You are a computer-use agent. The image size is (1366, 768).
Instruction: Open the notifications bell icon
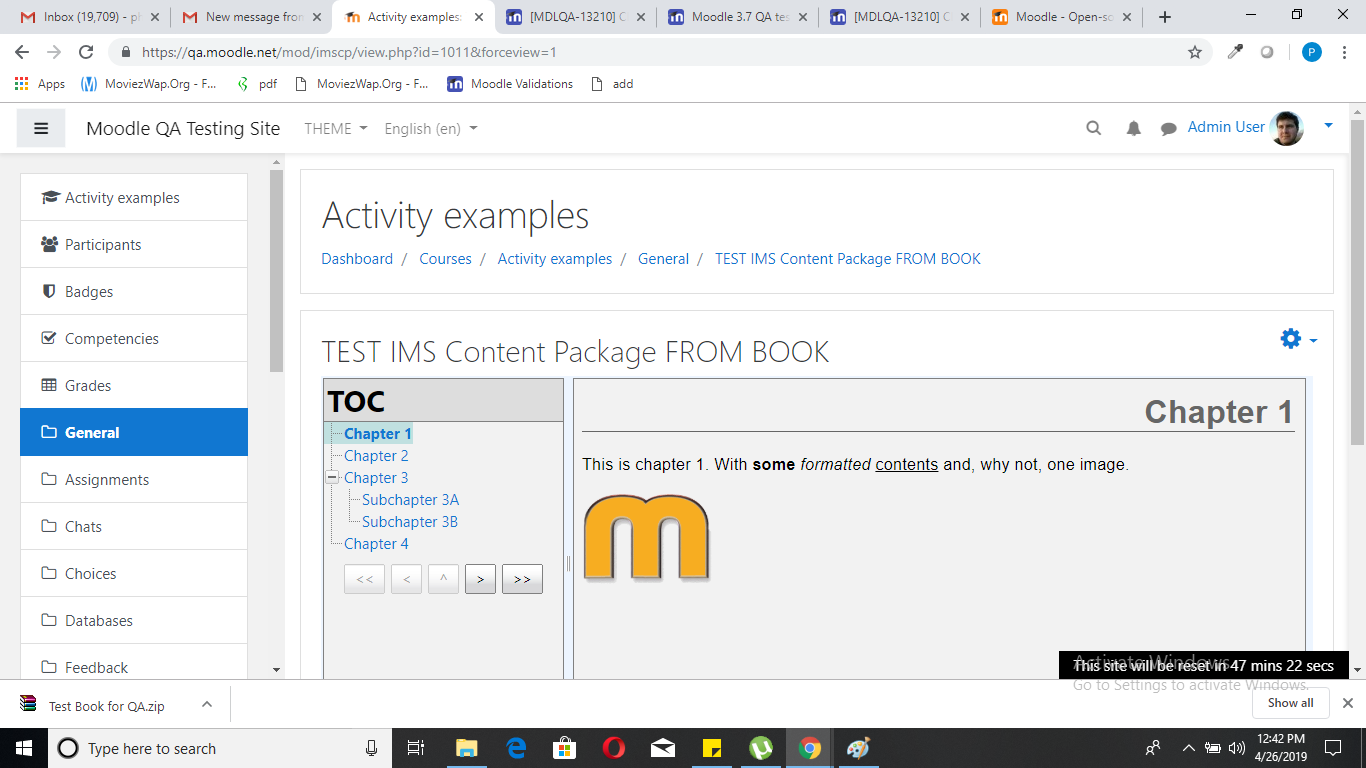point(1133,128)
